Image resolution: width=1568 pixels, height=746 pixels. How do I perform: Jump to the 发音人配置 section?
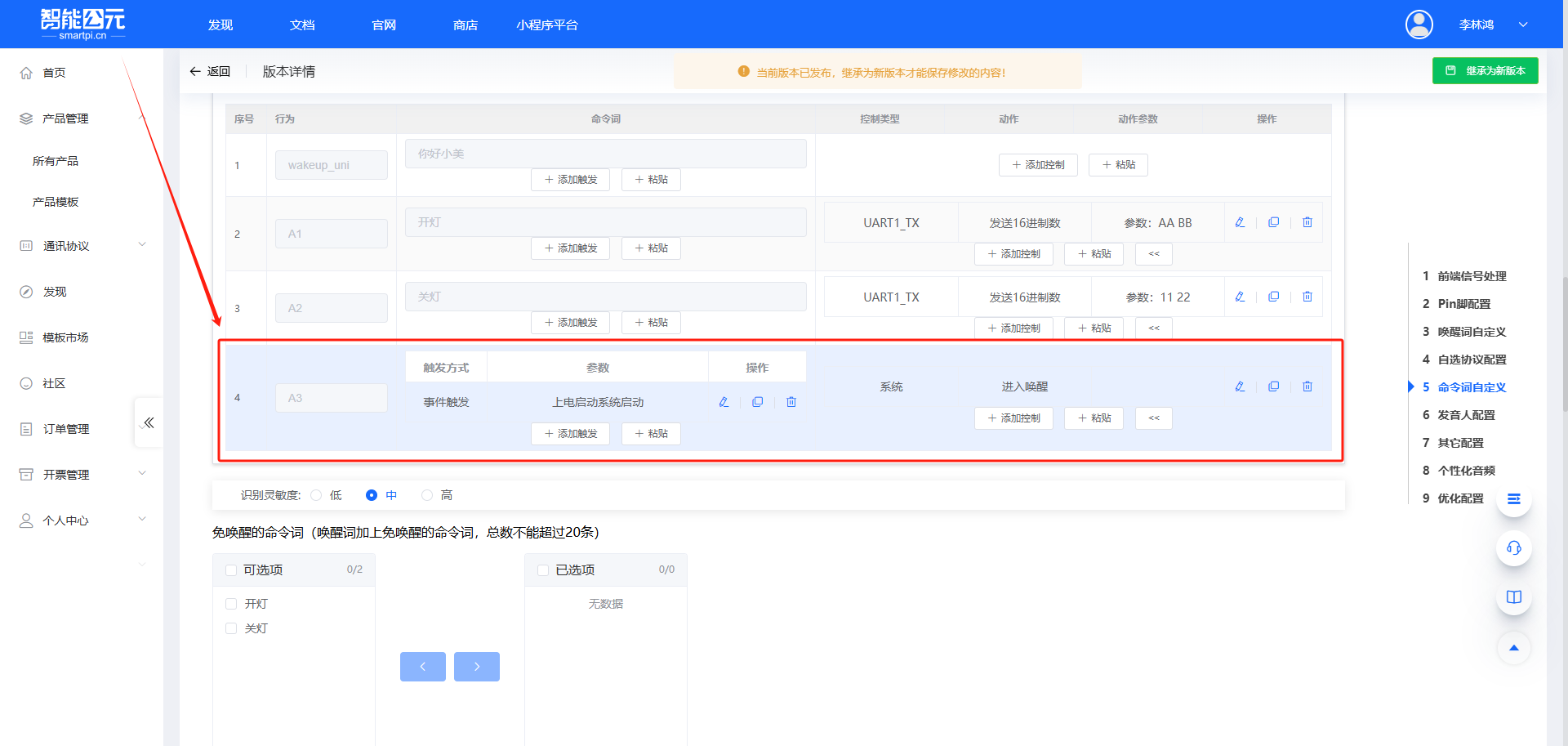(1465, 415)
